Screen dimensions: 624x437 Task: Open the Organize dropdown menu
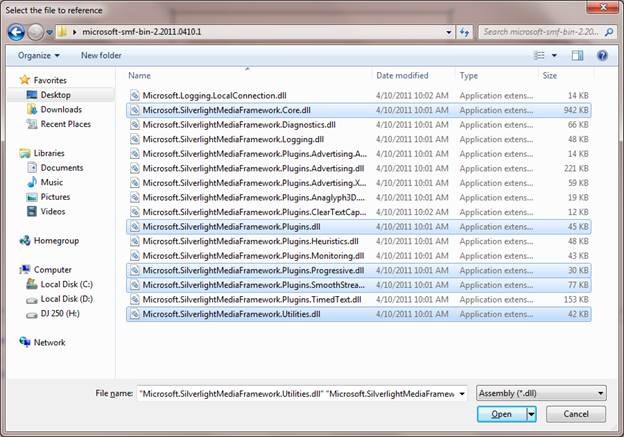39,55
